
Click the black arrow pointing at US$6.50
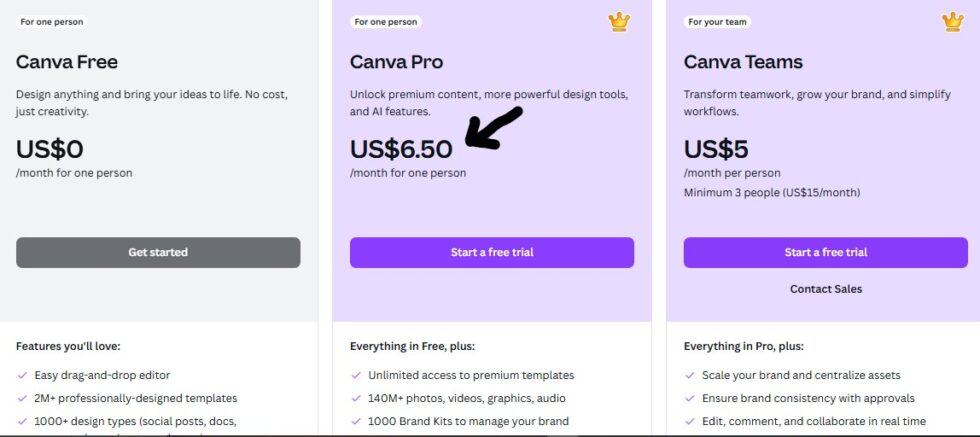coord(494,130)
